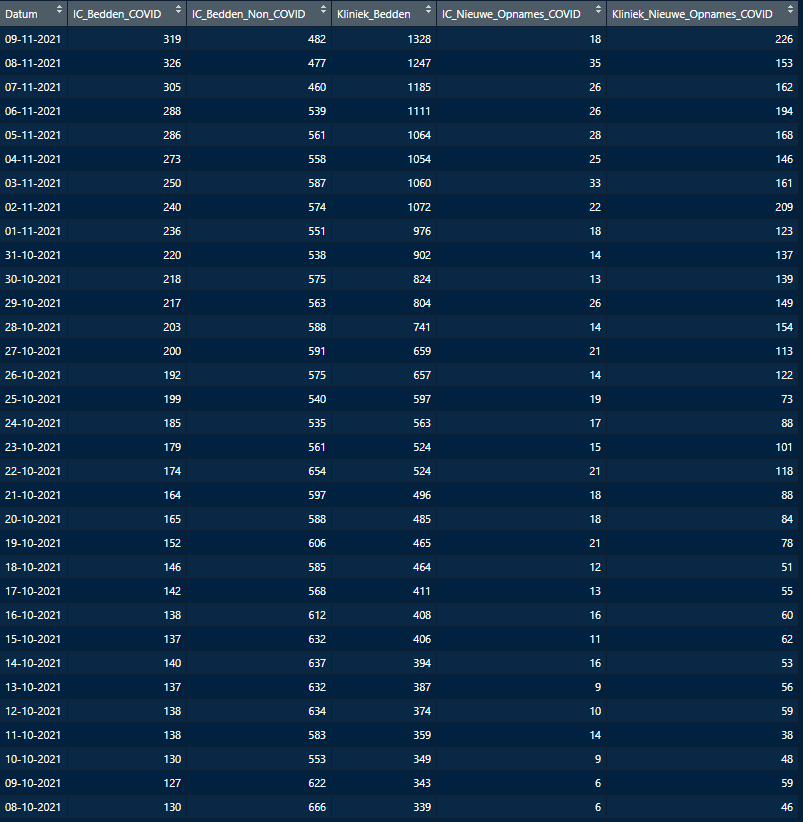The image size is (803, 822).
Task: Click Kliniek new admissions value 38
Action: pos(787,736)
